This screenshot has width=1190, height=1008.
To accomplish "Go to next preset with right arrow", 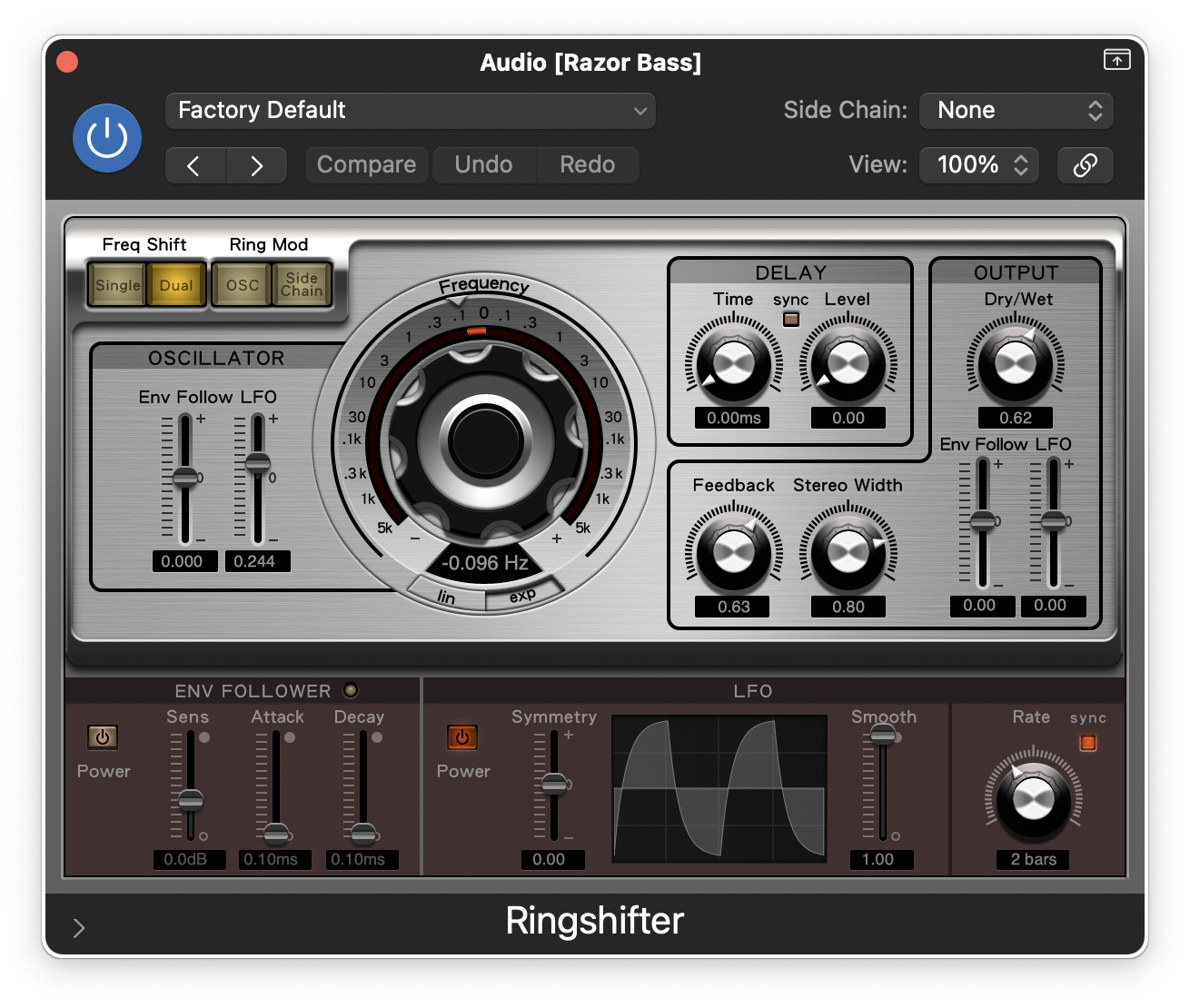I will pos(257,165).
